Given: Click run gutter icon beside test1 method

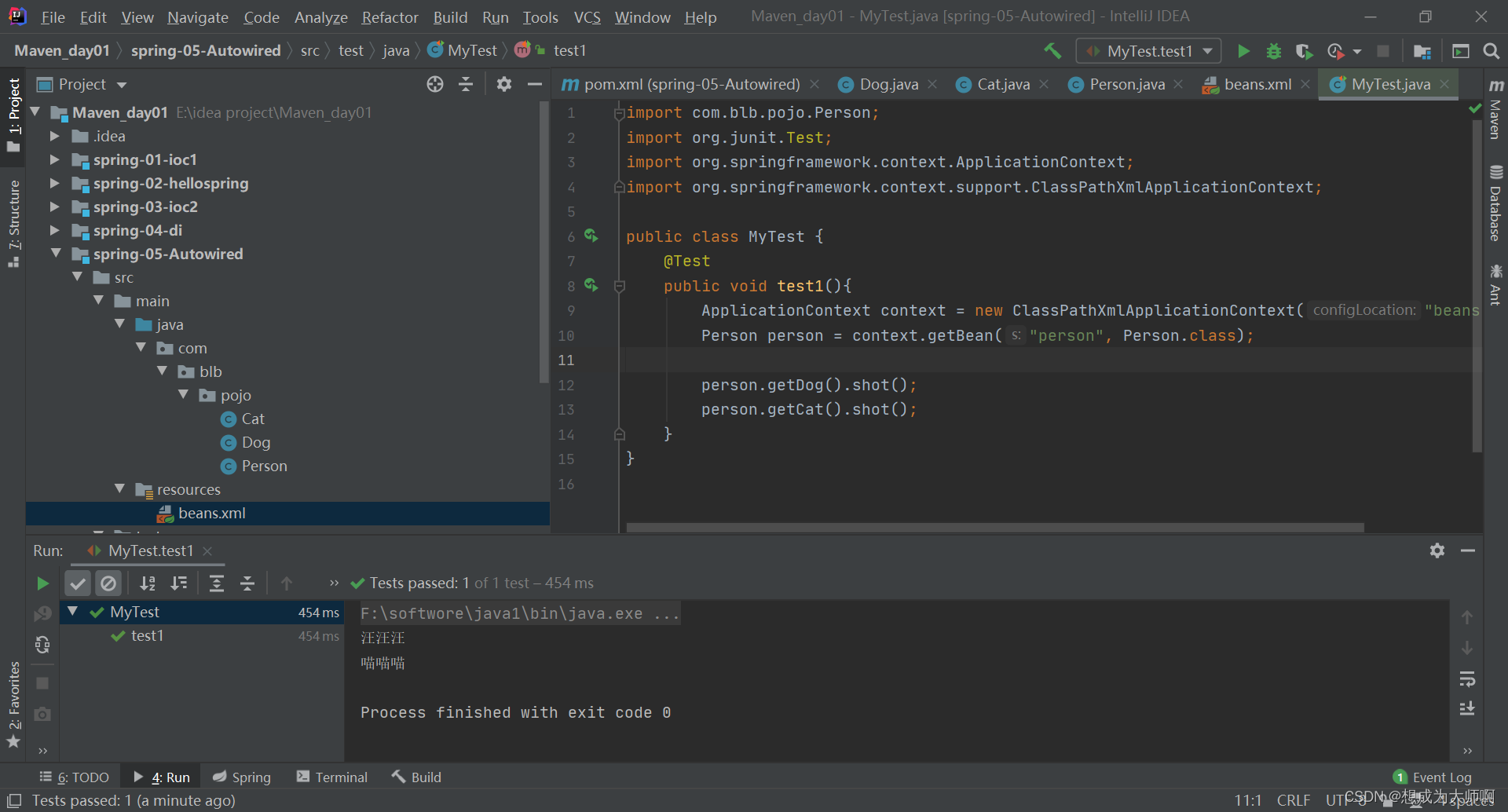Looking at the screenshot, I should tap(591, 285).
